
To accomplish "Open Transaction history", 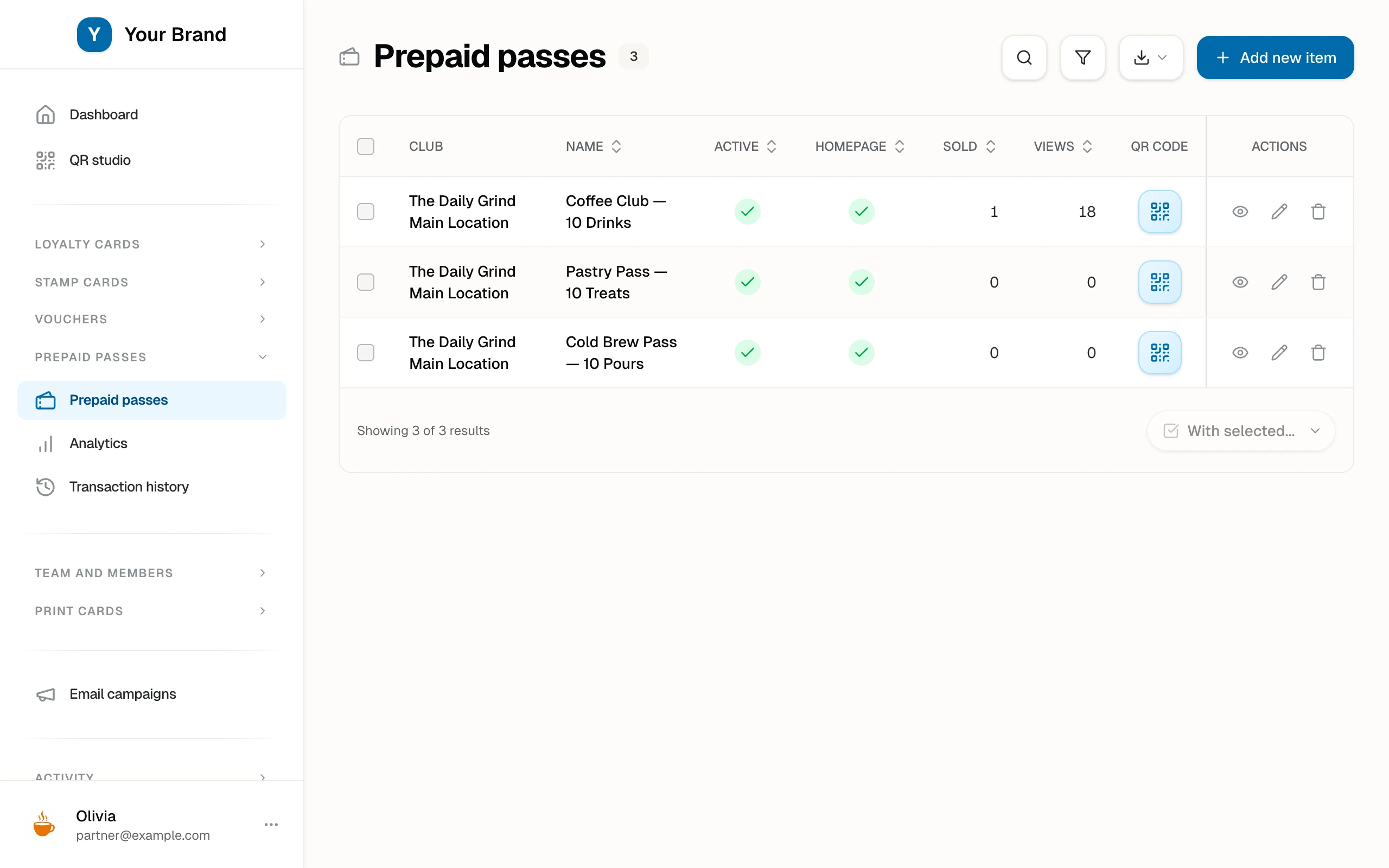I will (151, 487).
